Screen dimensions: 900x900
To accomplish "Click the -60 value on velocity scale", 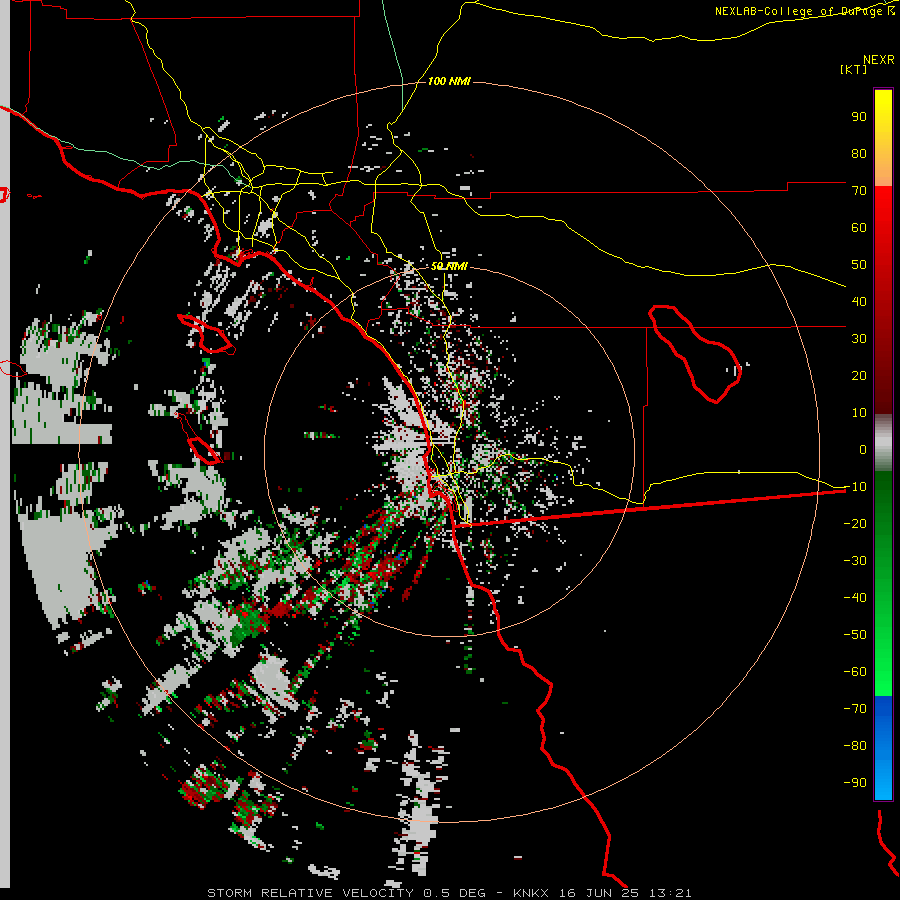I will [855, 672].
